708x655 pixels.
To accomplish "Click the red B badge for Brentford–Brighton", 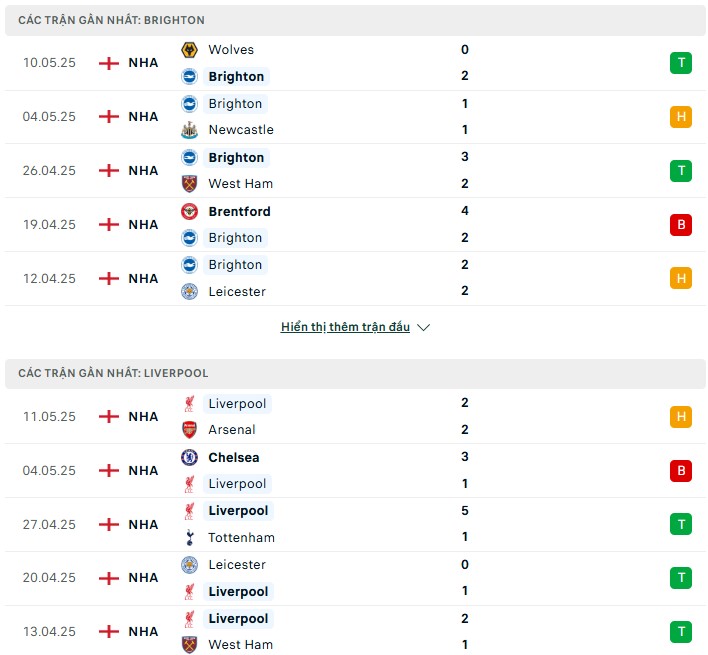I will pyautogui.click(x=681, y=225).
